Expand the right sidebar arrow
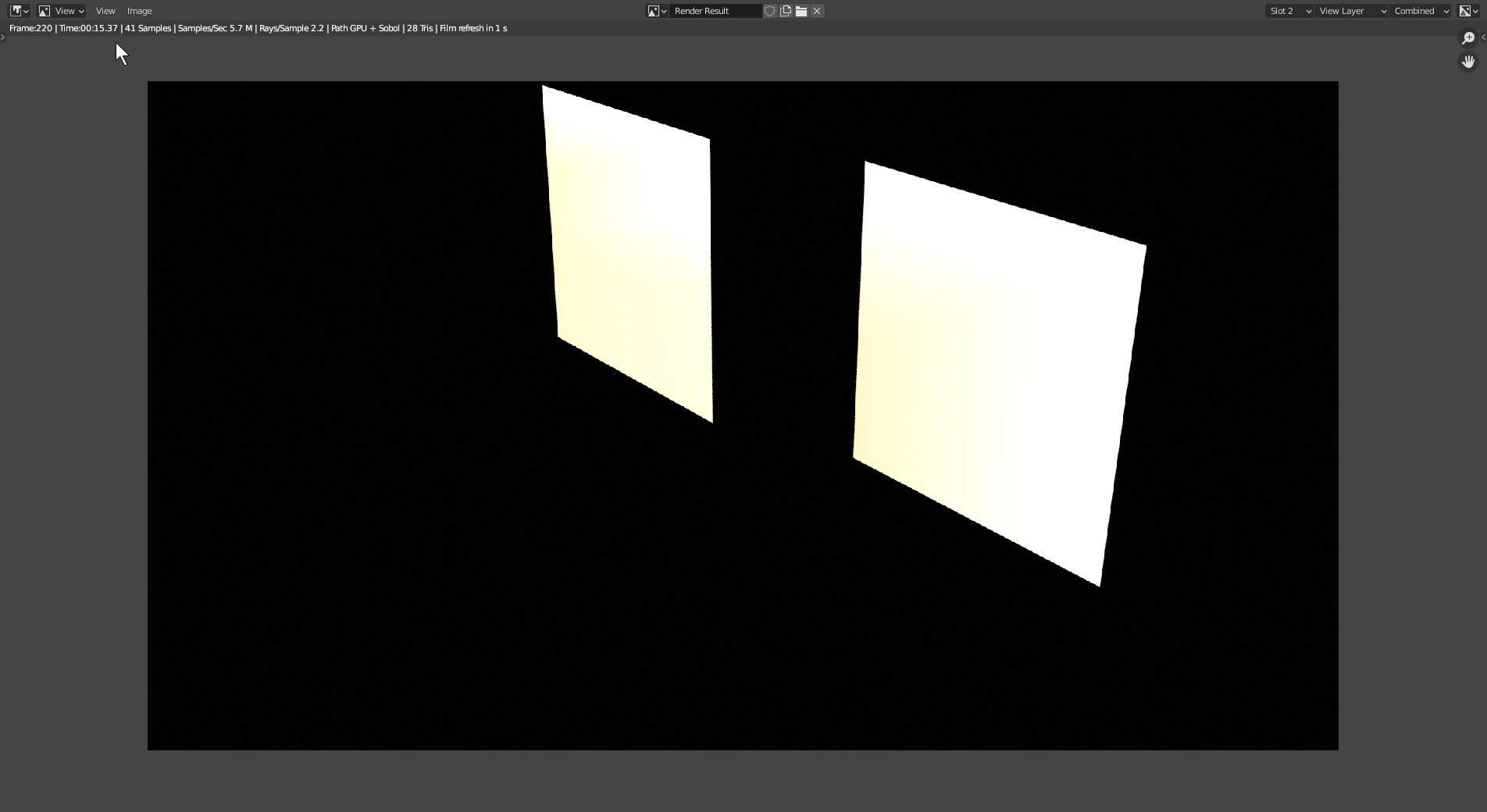The height and width of the screenshot is (812, 1487). click(x=1483, y=37)
